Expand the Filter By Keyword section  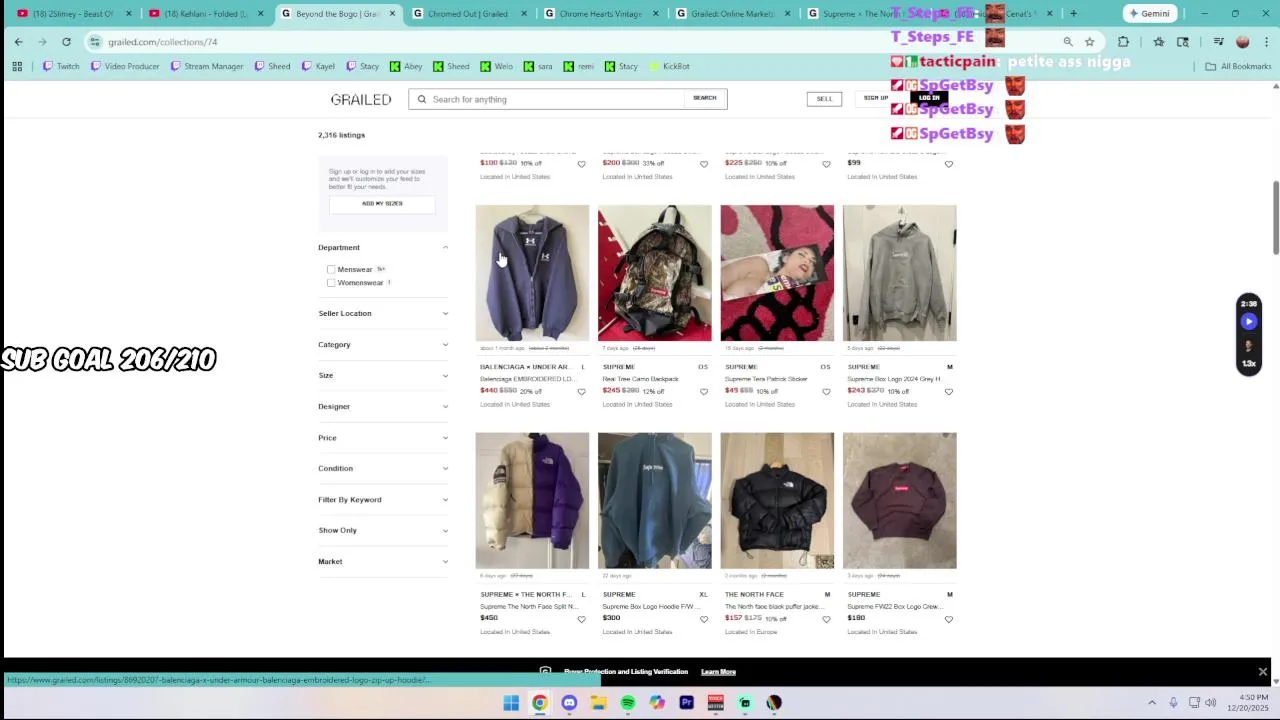[x=383, y=499]
